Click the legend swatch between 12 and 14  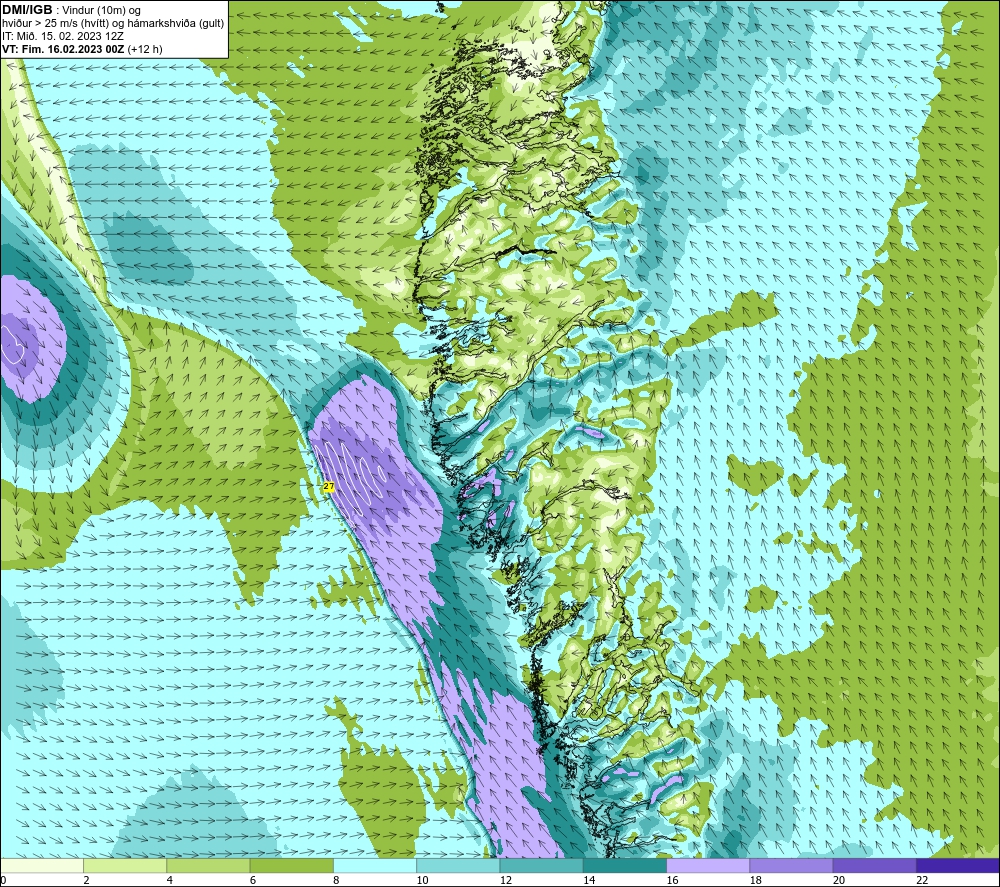(541, 865)
